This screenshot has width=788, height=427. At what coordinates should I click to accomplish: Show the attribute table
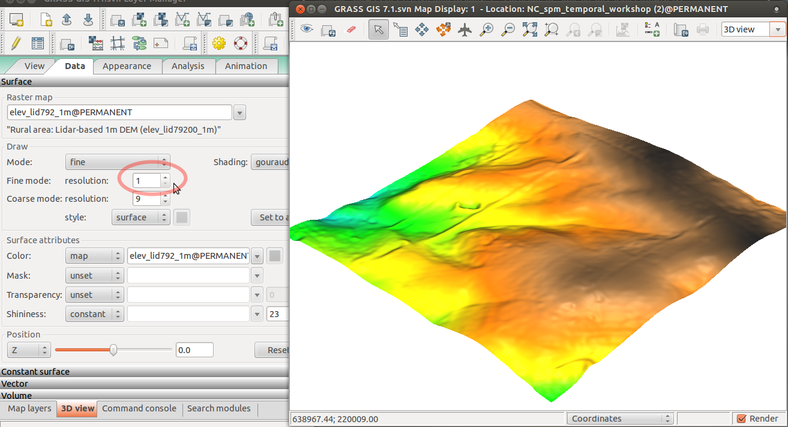38,44
